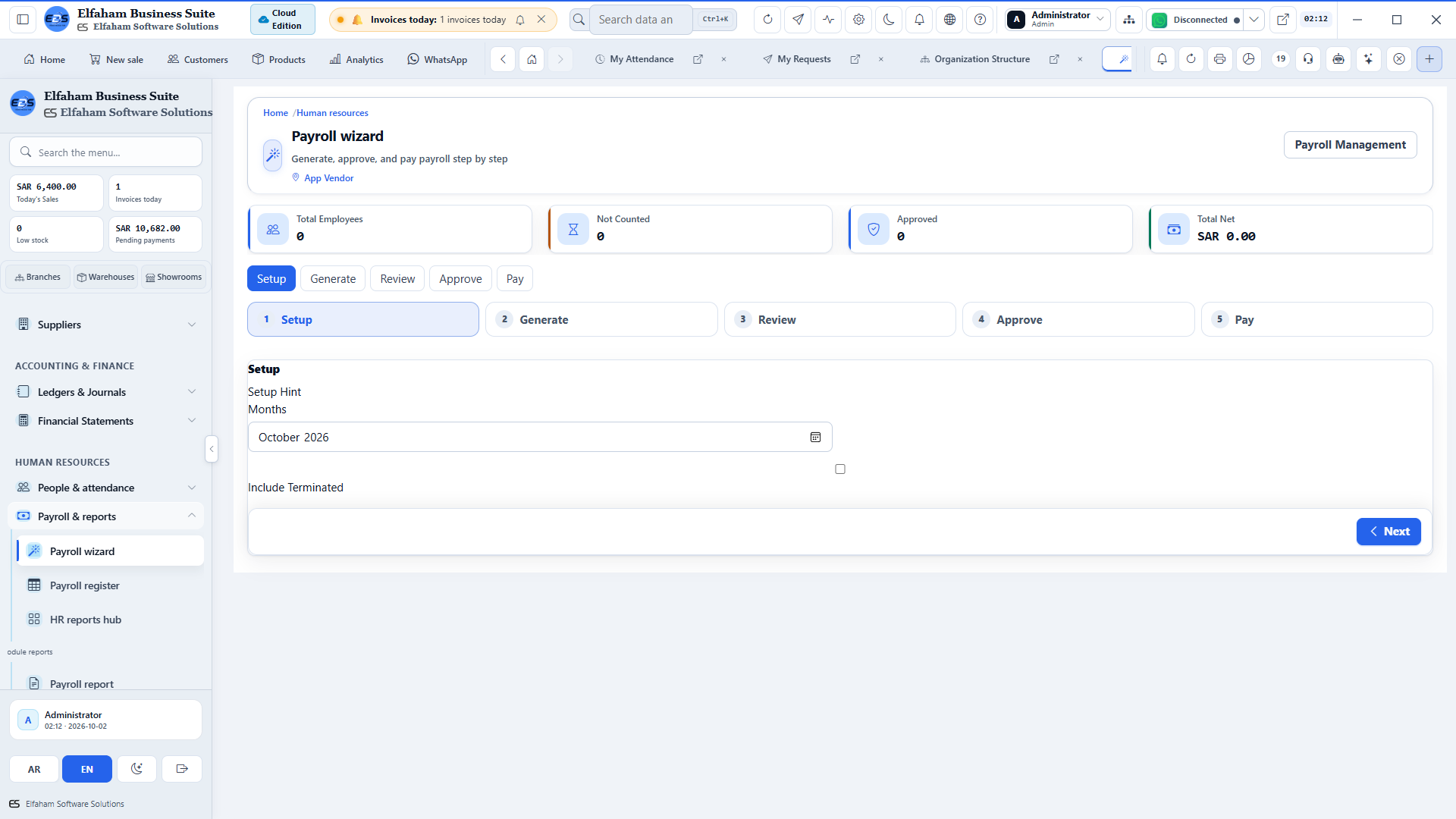1456x819 pixels.
Task: Switch interface language to AR
Action: 34,769
